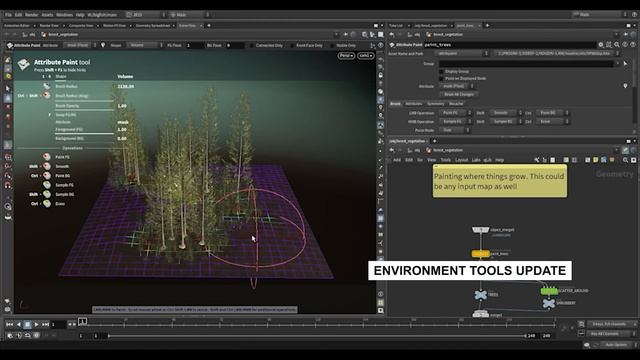Image resolution: width=640 pixels, height=360 pixels.
Task: Click the Key All Channels button
Action: tap(608, 334)
